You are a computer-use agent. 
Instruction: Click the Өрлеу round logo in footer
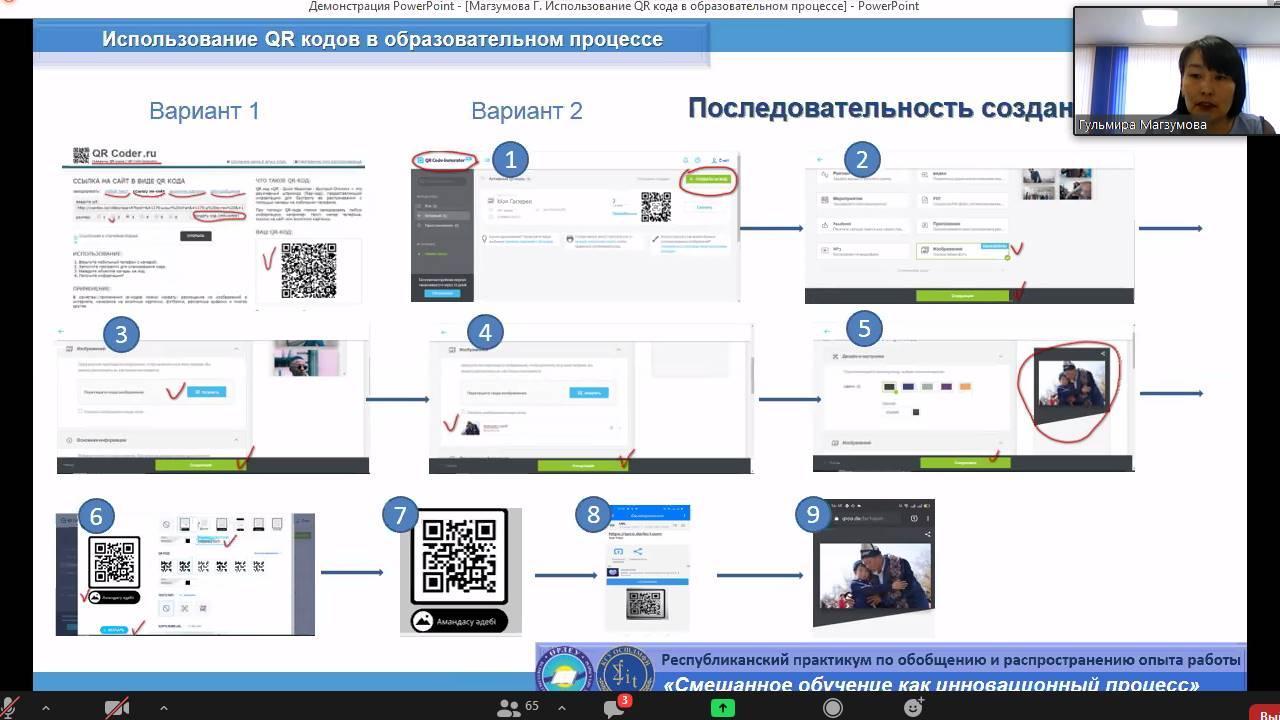click(566, 670)
